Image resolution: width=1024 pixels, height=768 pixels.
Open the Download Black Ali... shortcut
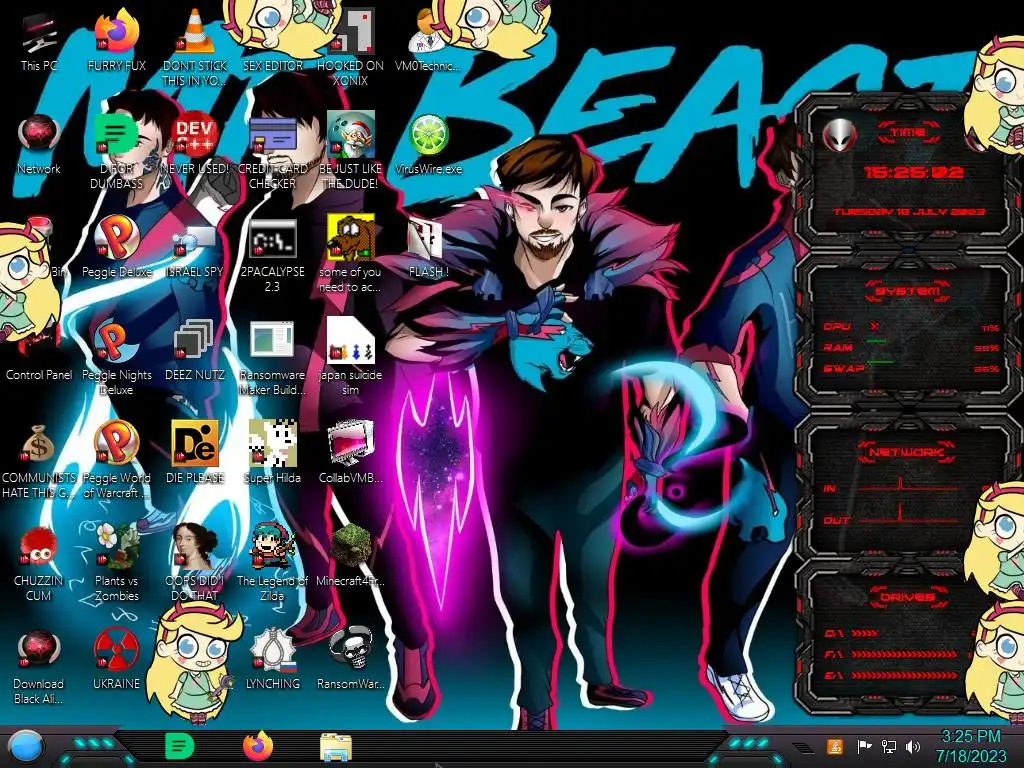click(39, 666)
